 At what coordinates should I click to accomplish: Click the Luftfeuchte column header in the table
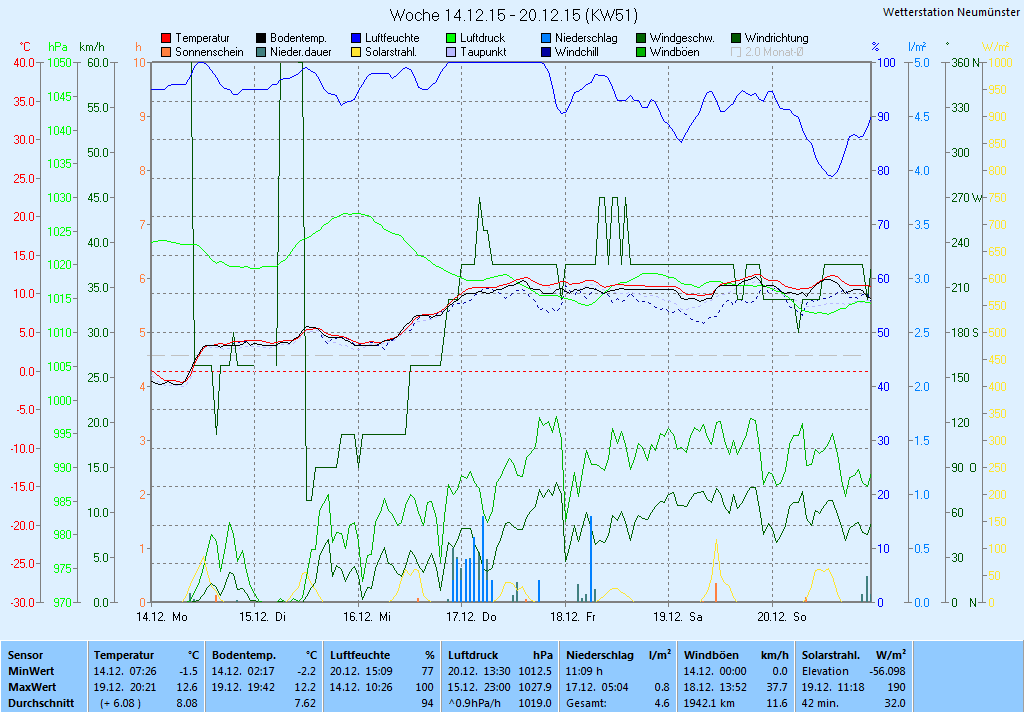tap(360, 655)
